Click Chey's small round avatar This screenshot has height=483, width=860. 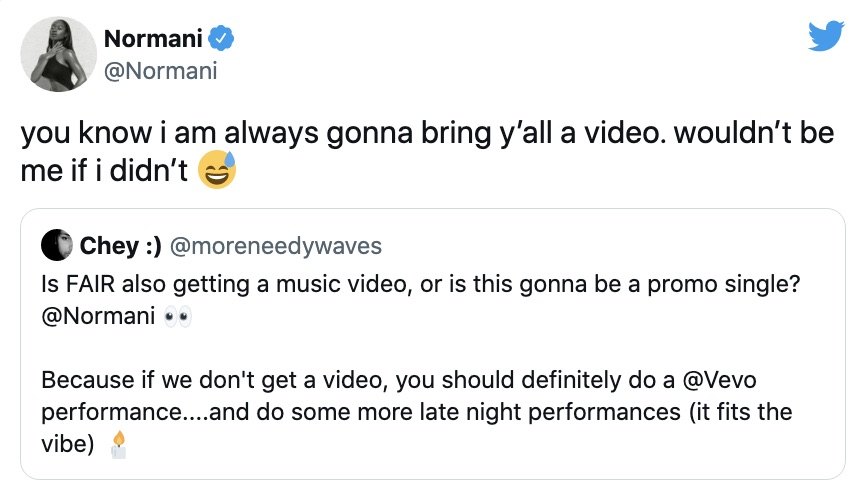[57, 246]
